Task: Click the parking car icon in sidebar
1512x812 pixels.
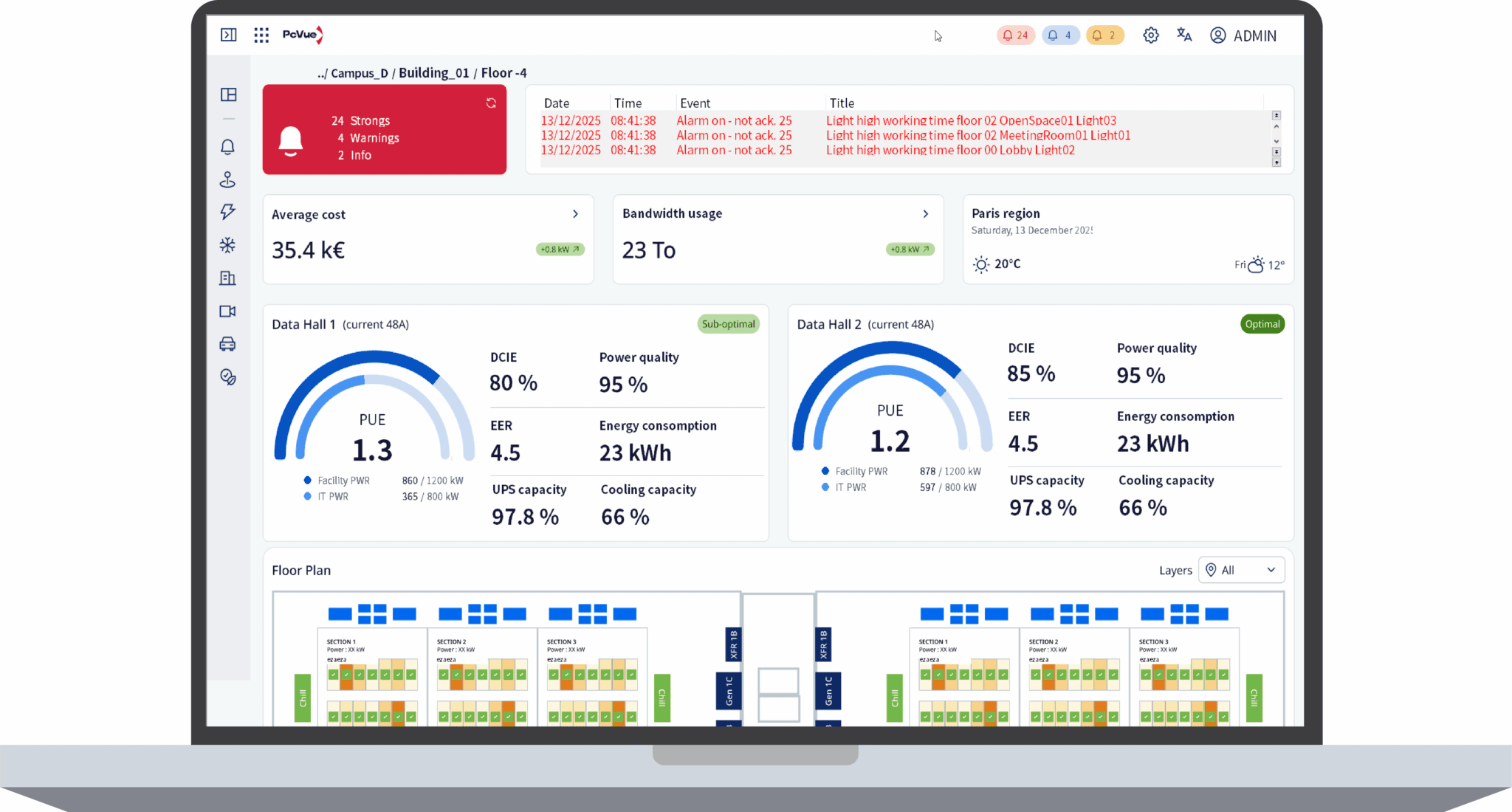Action: pyautogui.click(x=227, y=344)
